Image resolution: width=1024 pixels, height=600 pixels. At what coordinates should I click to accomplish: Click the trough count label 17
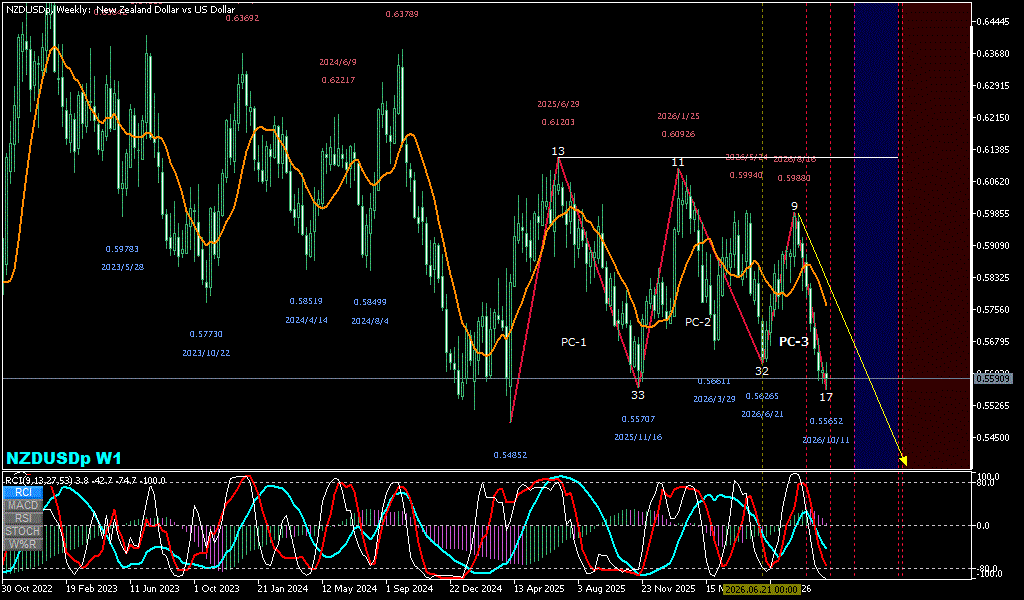(x=826, y=397)
